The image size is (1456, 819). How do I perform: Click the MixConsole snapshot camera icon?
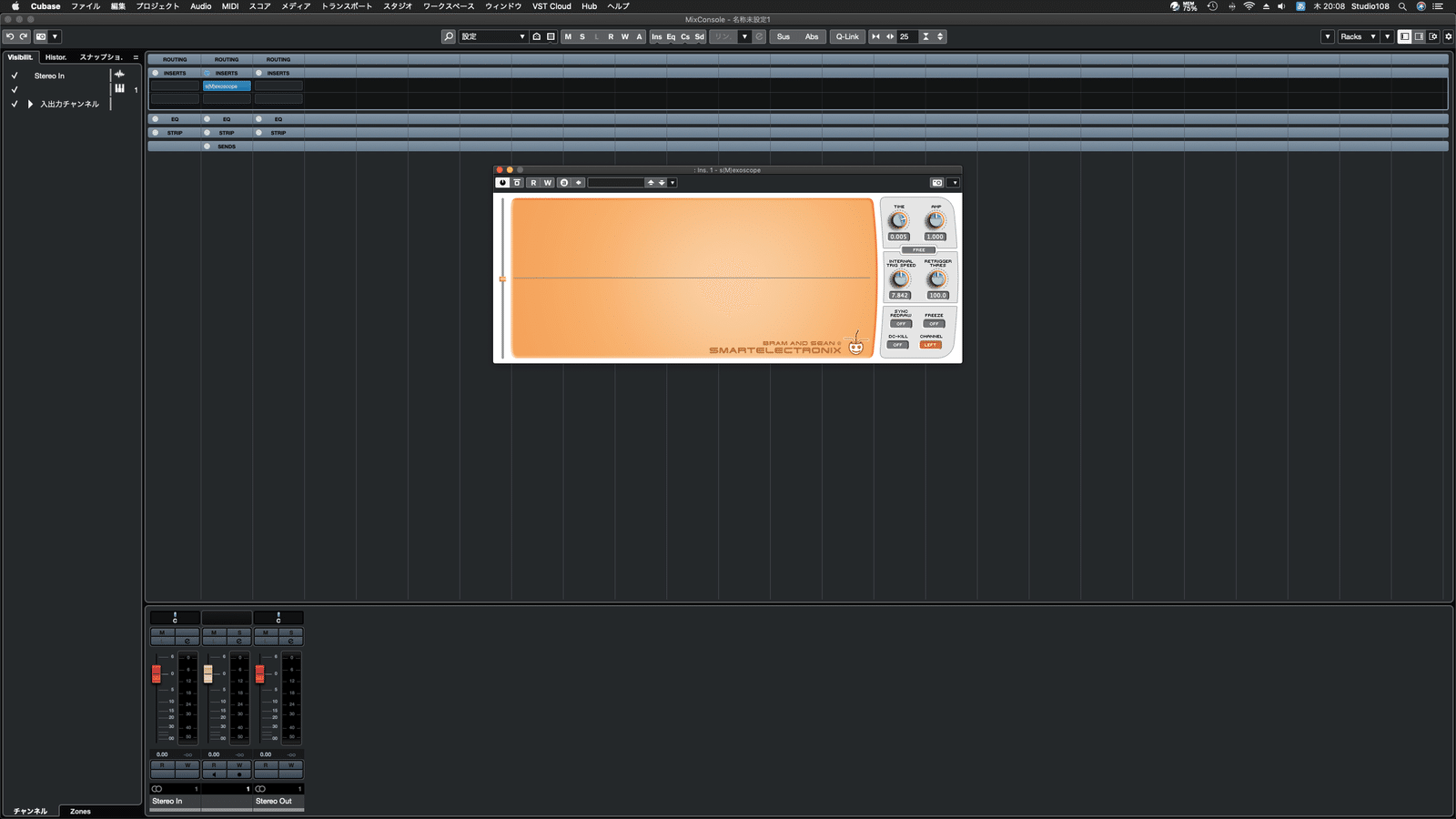(x=41, y=36)
